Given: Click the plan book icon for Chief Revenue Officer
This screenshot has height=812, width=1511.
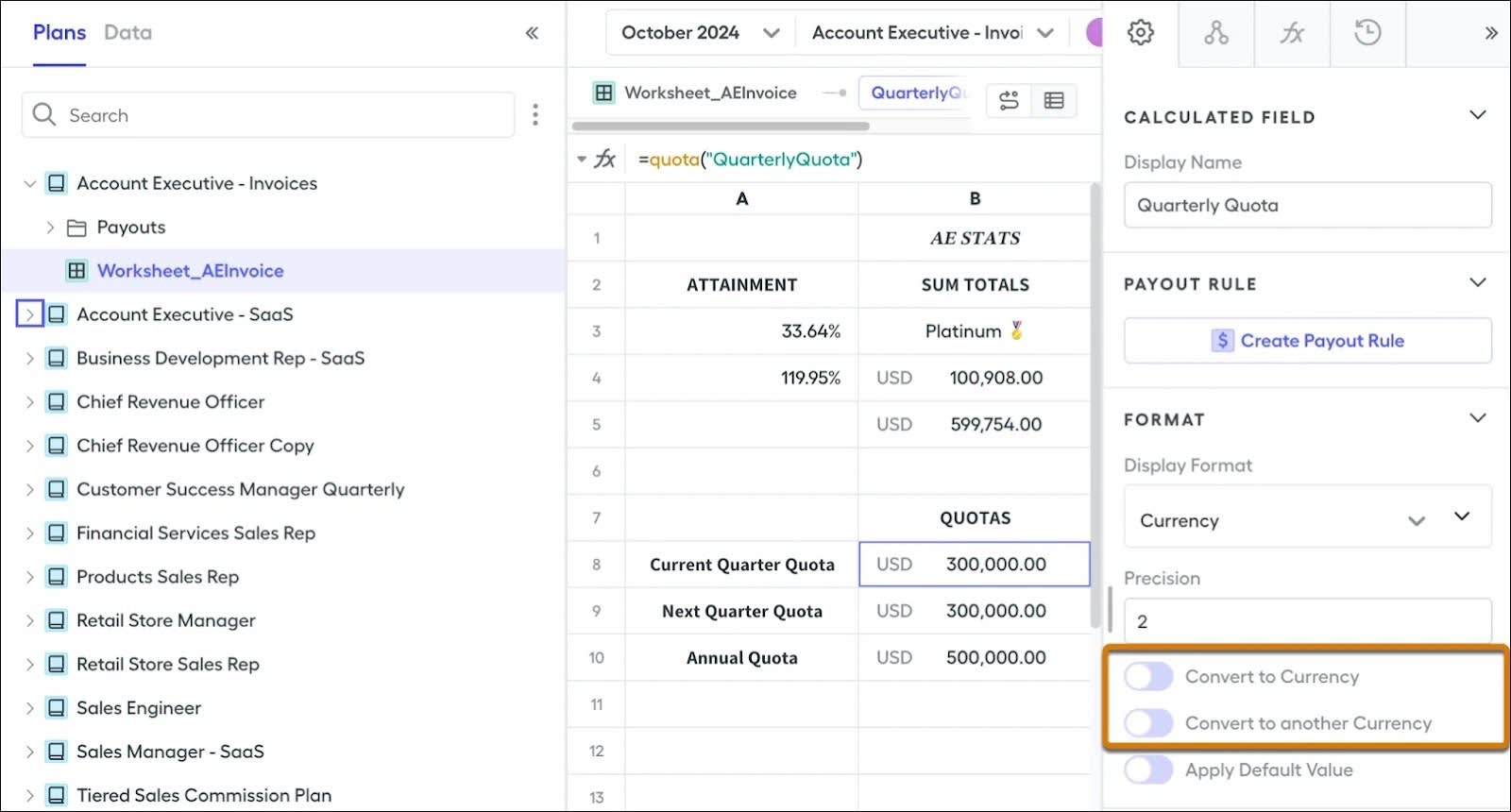Looking at the screenshot, I should pos(57,402).
